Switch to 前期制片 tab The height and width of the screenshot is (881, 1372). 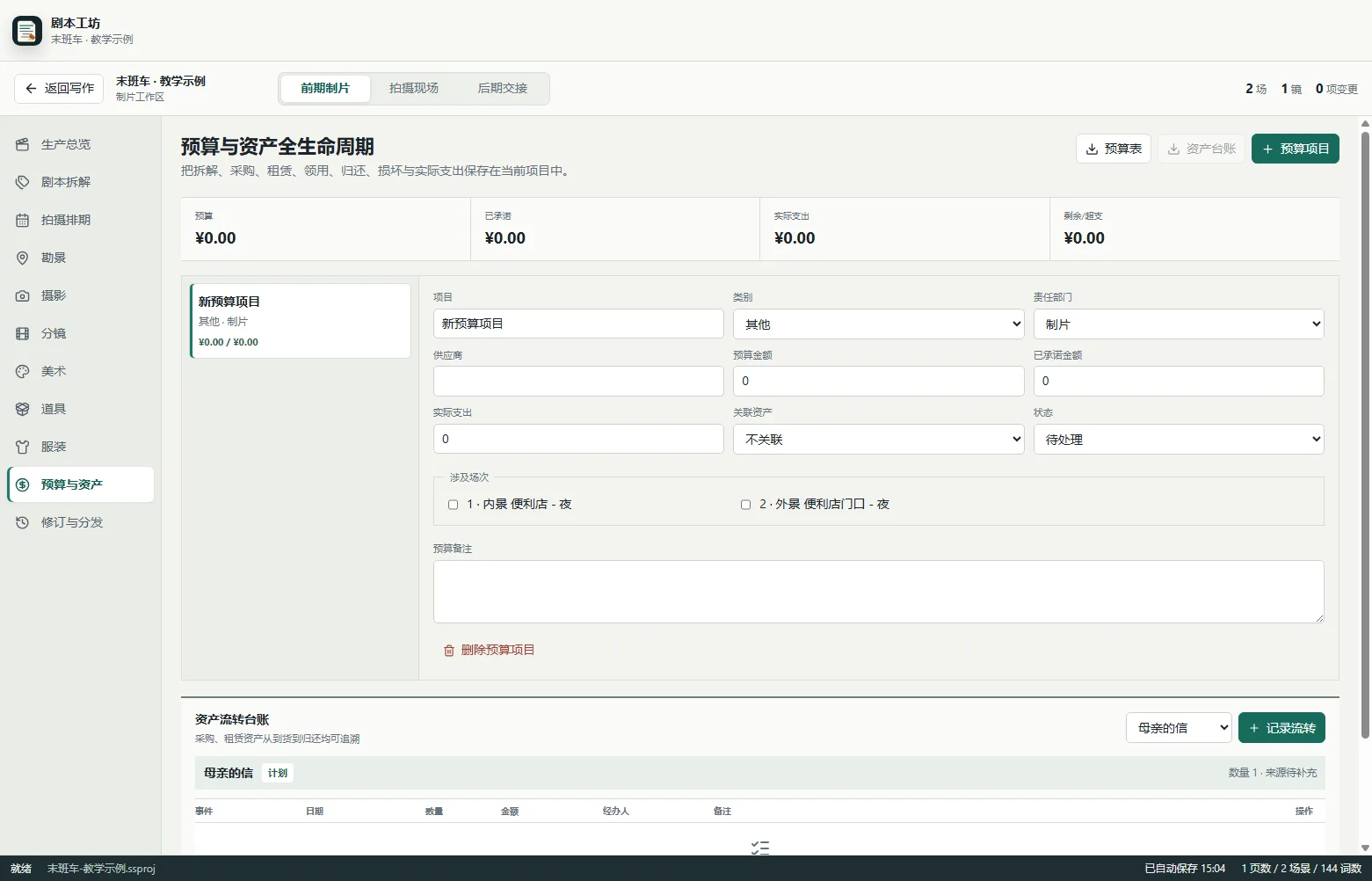(325, 88)
